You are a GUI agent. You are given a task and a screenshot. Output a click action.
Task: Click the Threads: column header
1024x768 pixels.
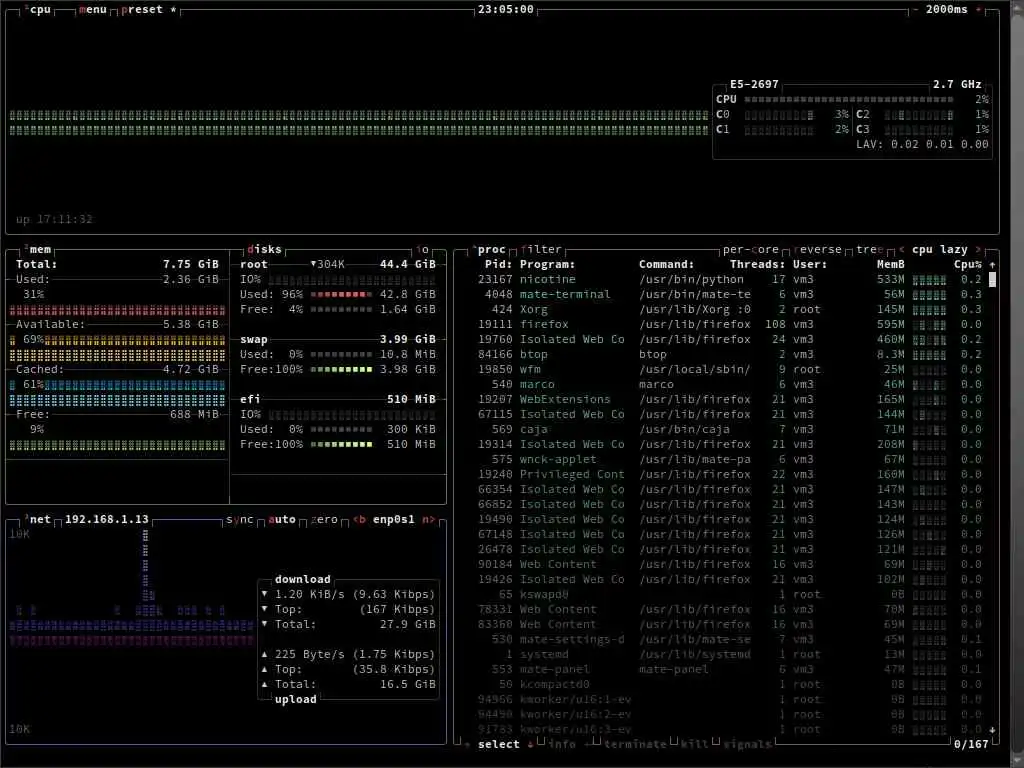click(x=758, y=264)
